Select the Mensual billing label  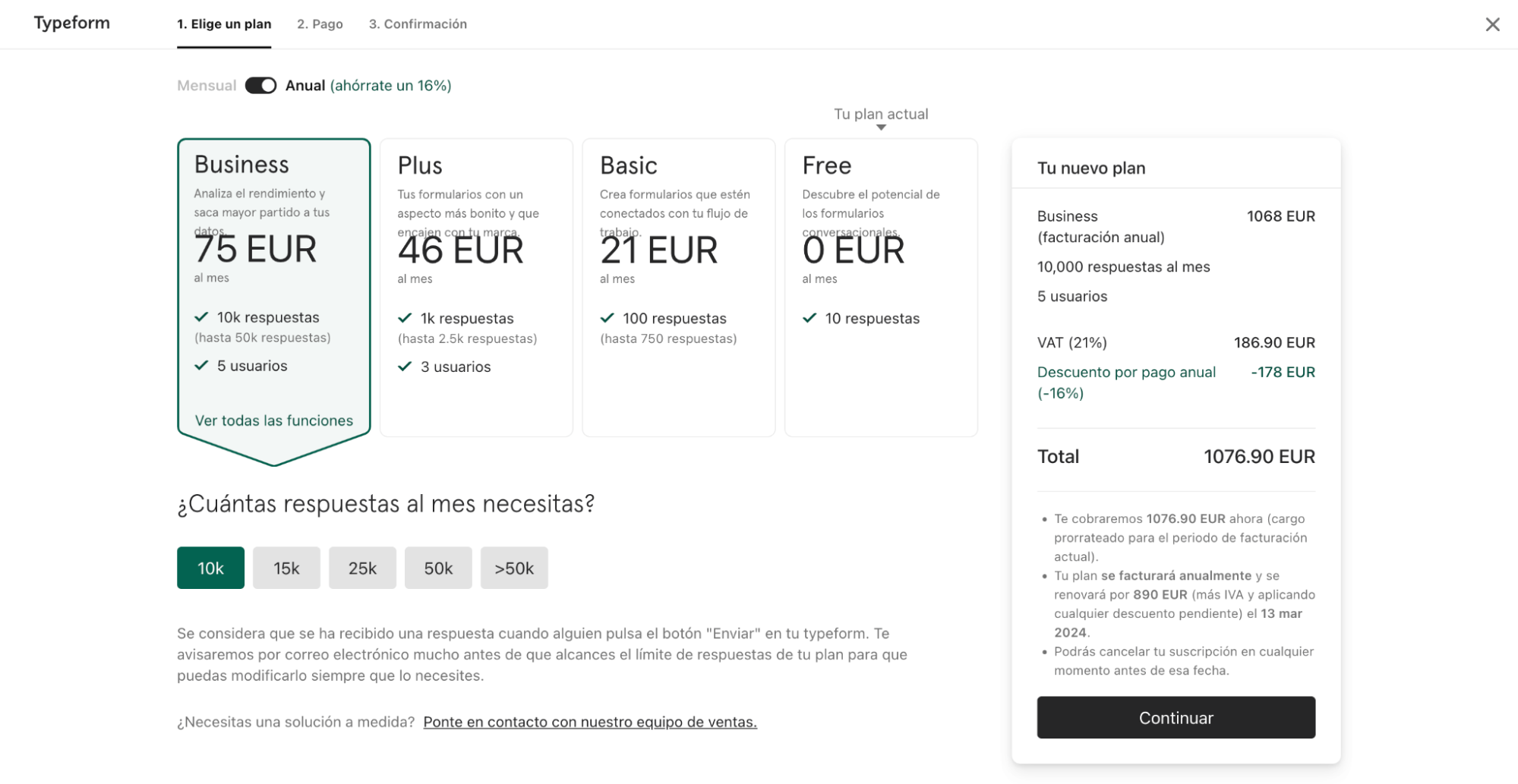(207, 85)
